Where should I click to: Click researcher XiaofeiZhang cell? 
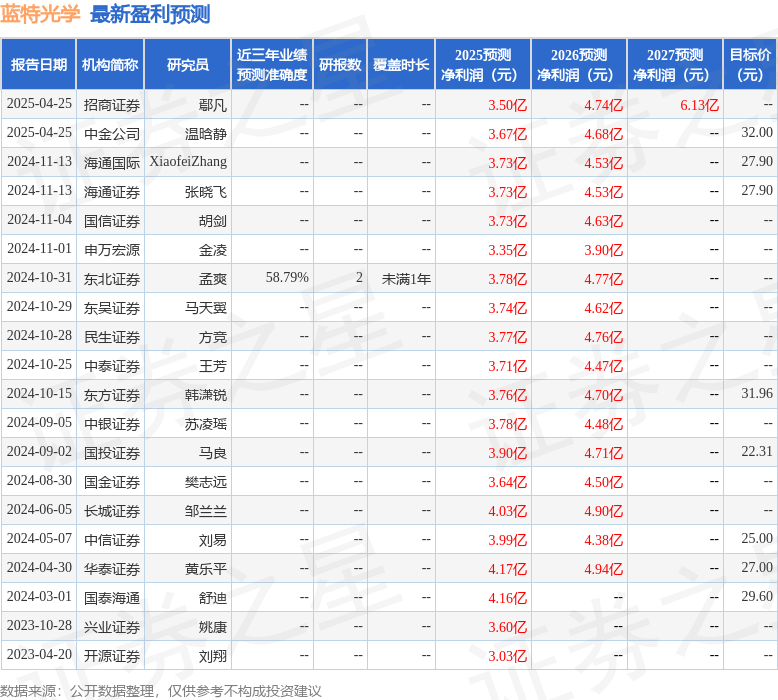[188, 162]
